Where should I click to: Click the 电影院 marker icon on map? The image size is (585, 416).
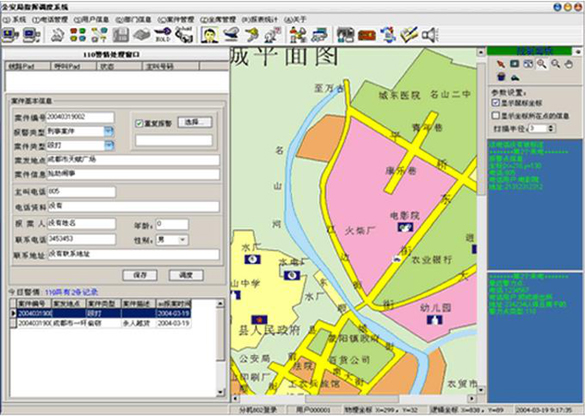click(x=405, y=226)
